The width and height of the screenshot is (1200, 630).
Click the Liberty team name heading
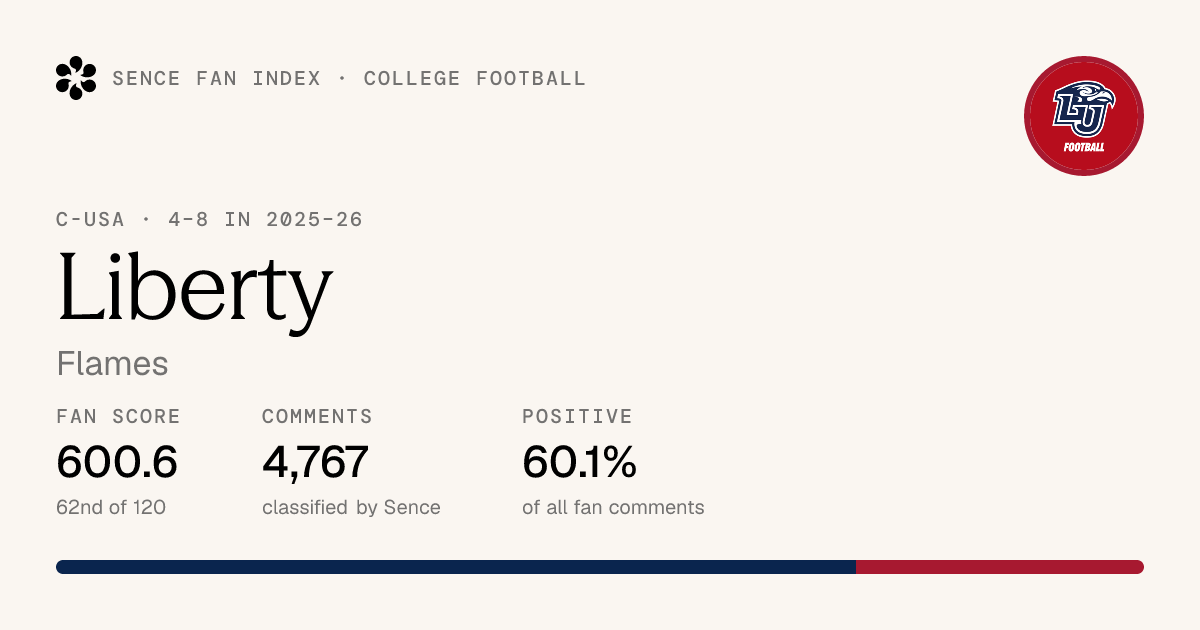194,289
